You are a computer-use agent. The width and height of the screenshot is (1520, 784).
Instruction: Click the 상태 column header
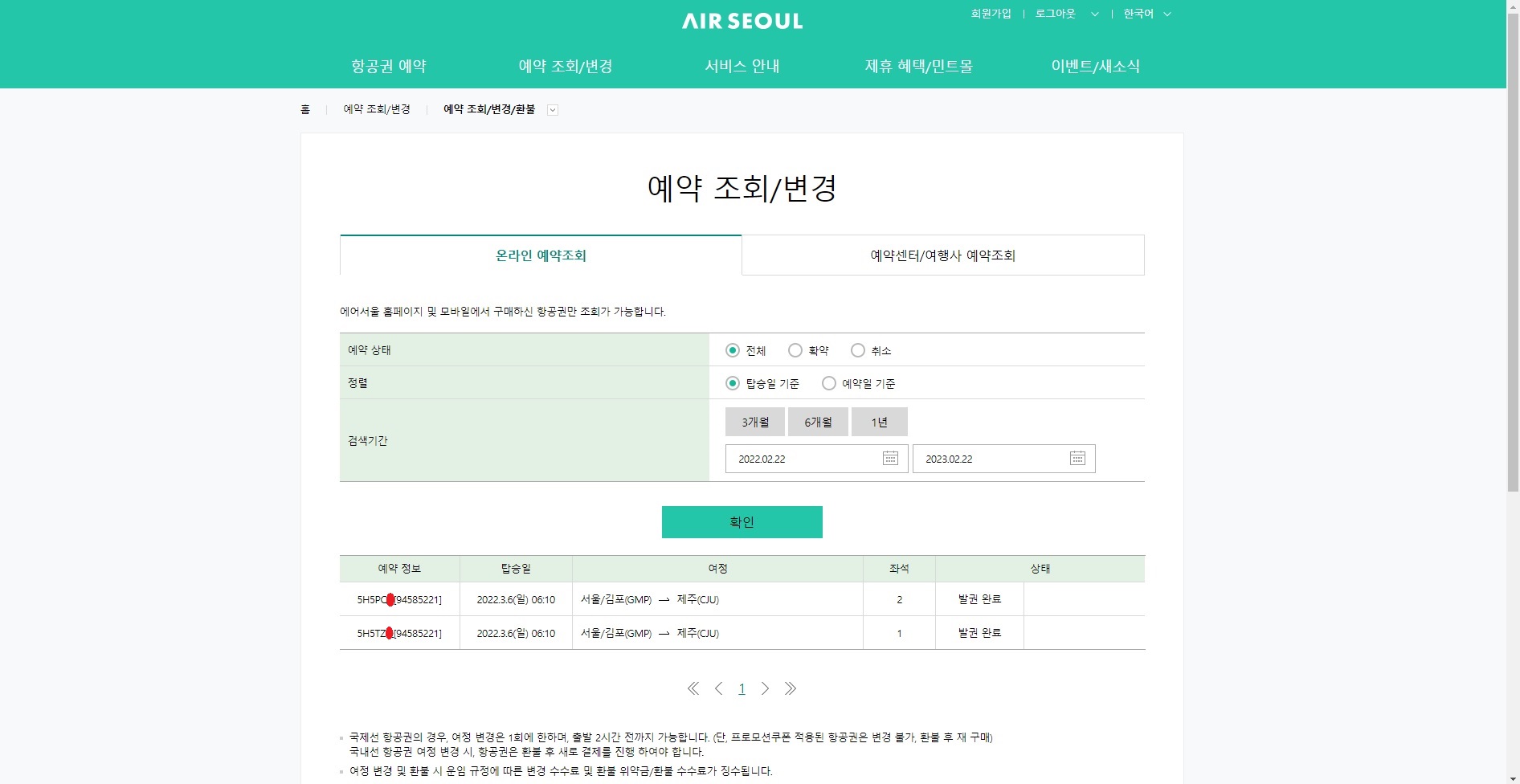pyautogui.click(x=1040, y=569)
